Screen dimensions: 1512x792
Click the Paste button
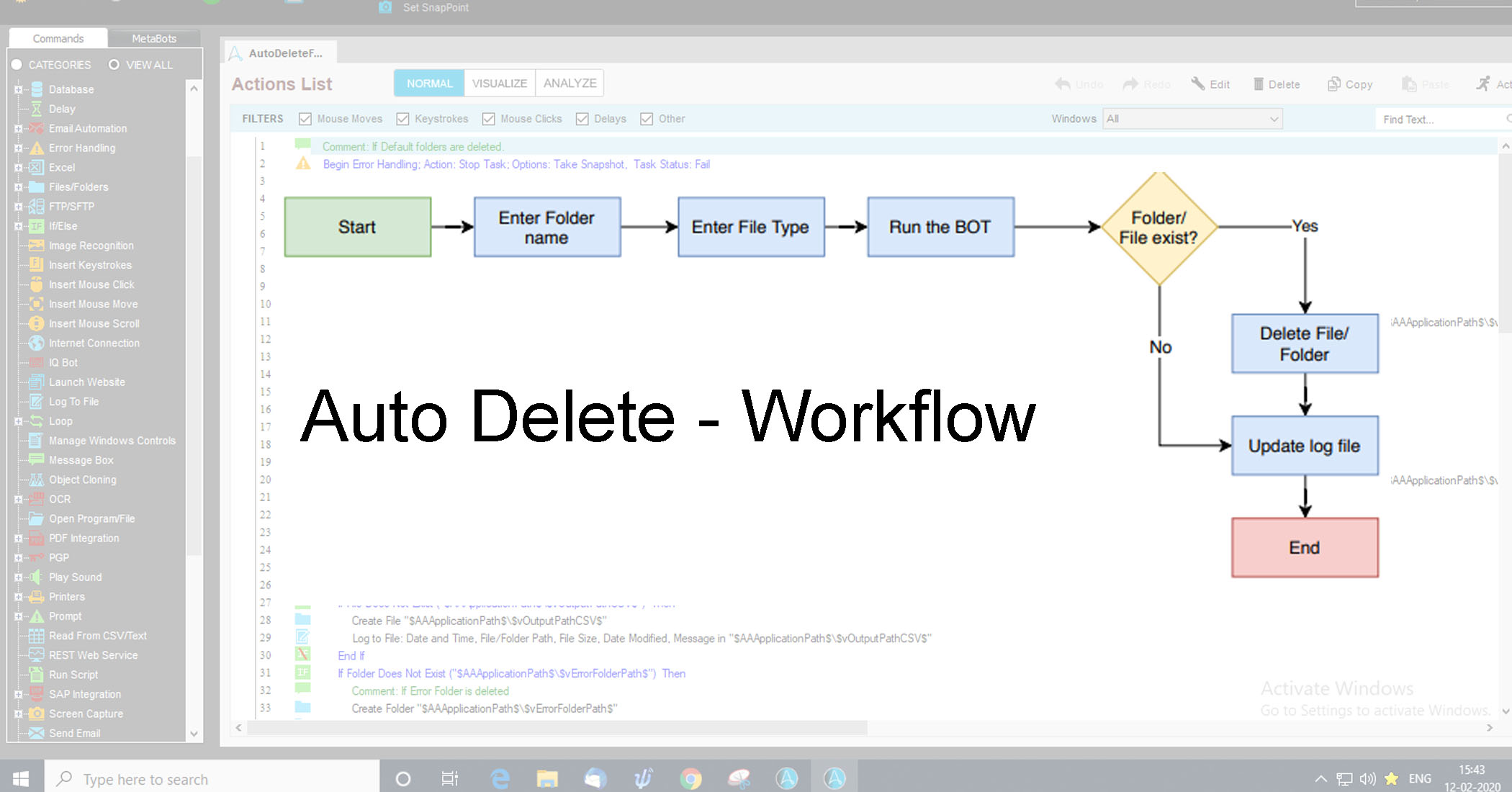coord(1426,84)
